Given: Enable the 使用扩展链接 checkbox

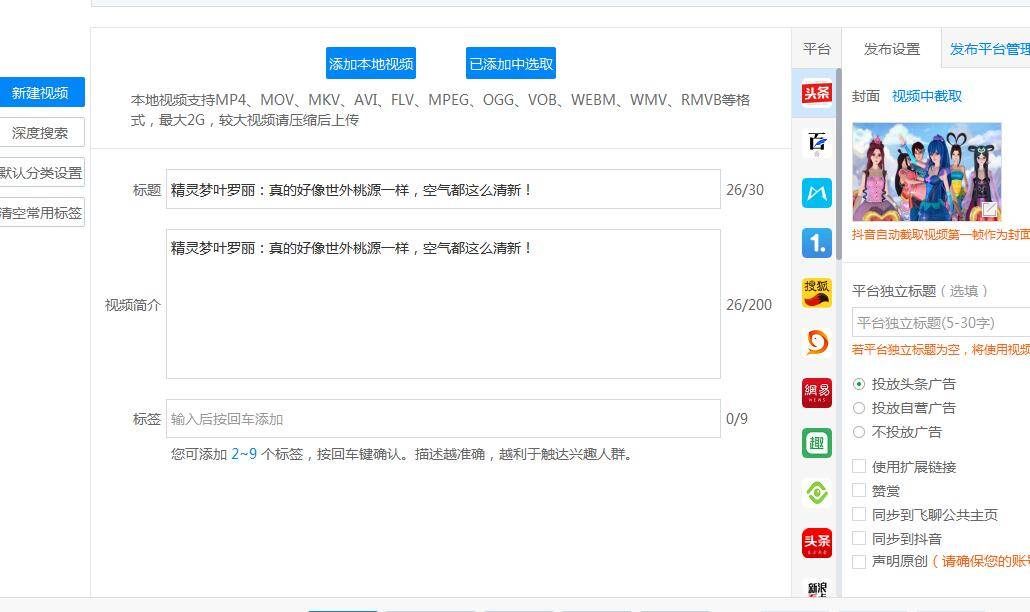Looking at the screenshot, I should tap(859, 467).
